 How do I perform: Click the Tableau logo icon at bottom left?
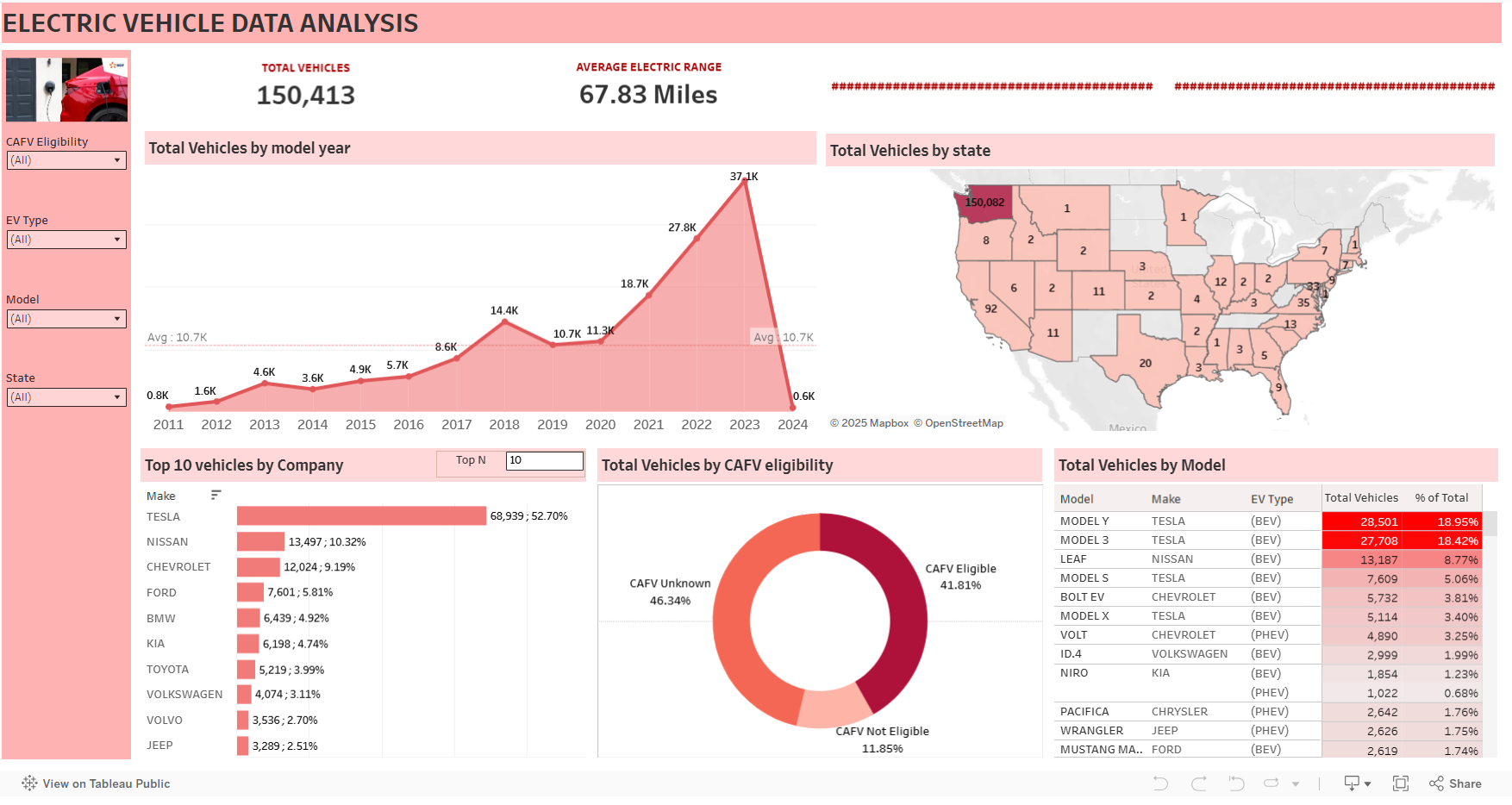click(29, 783)
